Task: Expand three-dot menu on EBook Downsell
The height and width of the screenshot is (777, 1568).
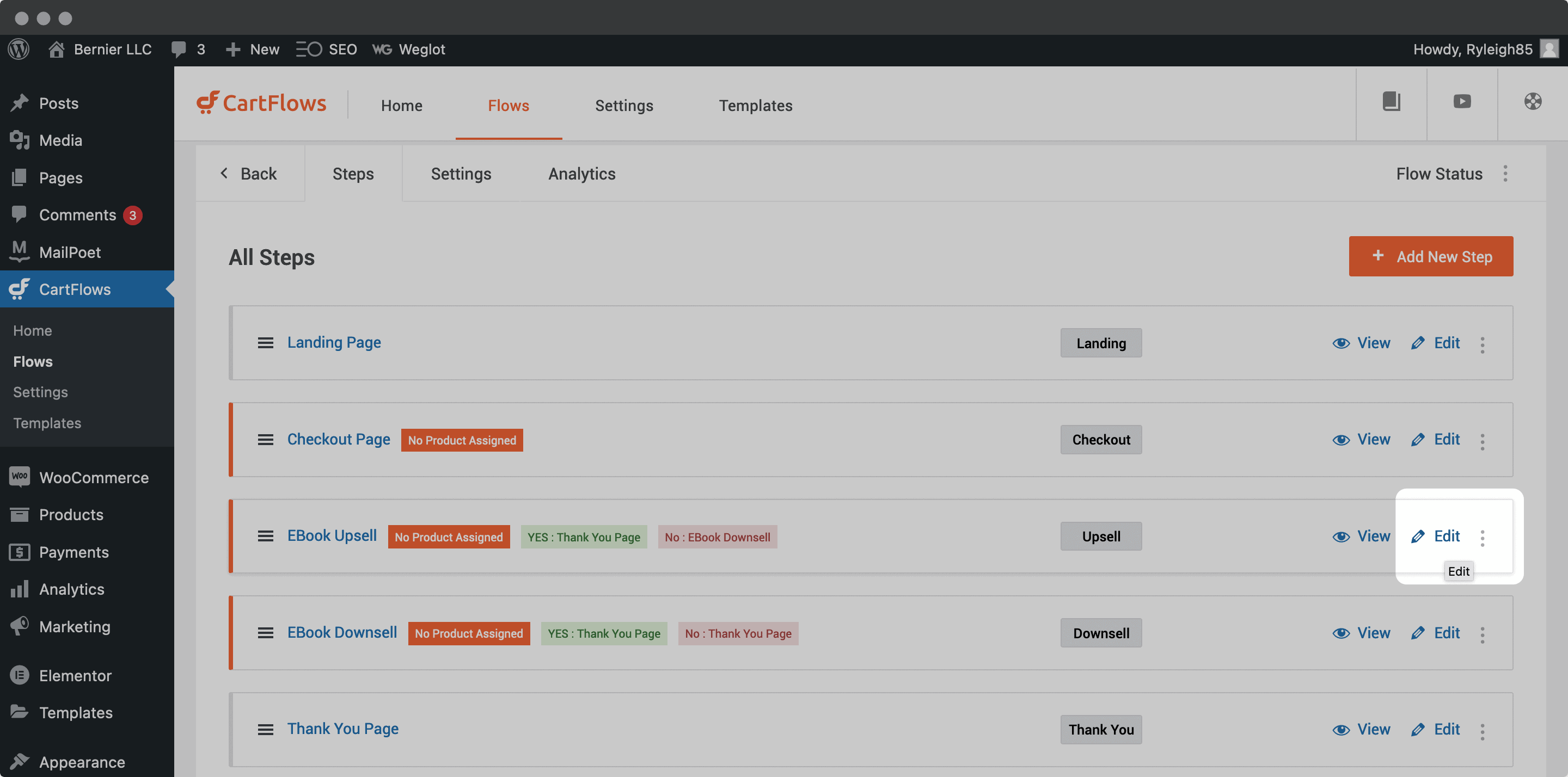Action: 1484,633
